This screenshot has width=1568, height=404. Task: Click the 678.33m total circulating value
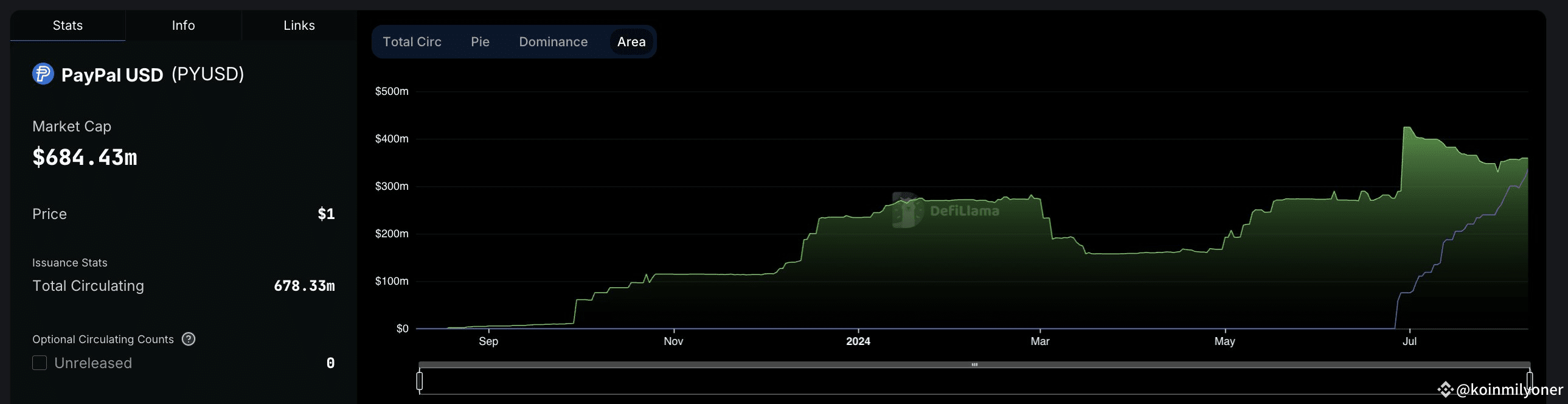coord(304,286)
